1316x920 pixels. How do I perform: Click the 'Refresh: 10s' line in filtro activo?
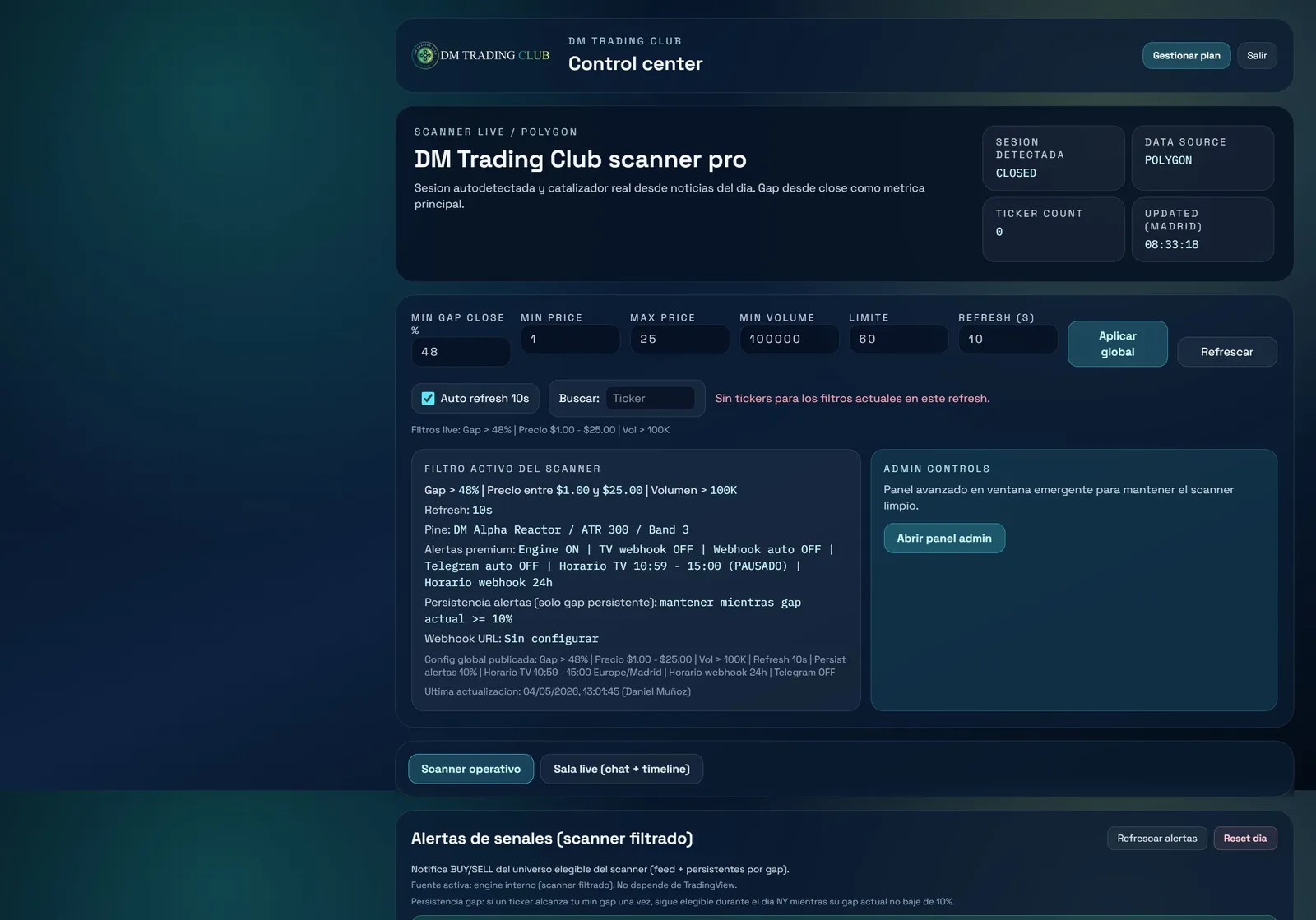coord(458,510)
